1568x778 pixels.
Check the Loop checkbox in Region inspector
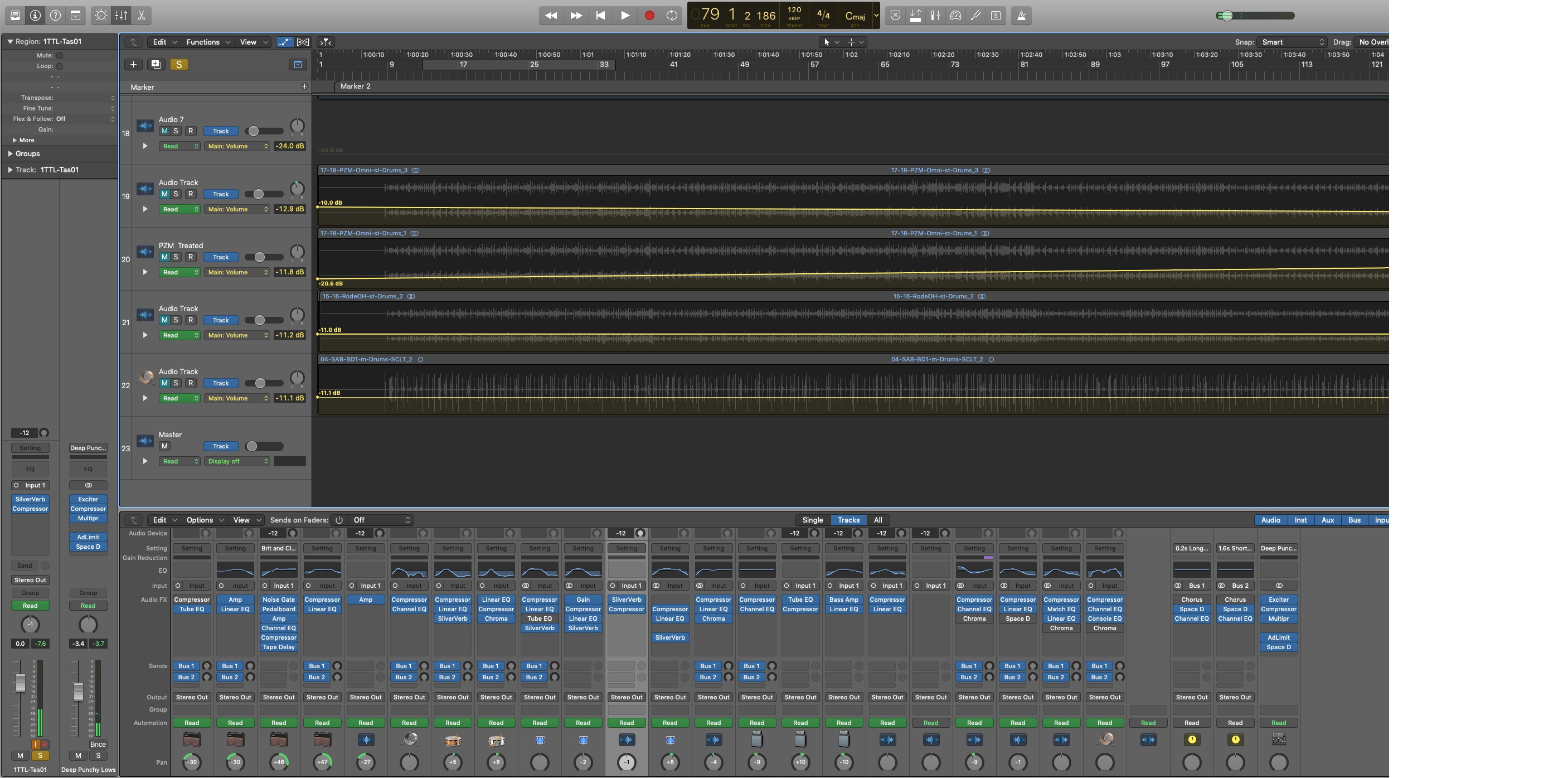(x=60, y=66)
